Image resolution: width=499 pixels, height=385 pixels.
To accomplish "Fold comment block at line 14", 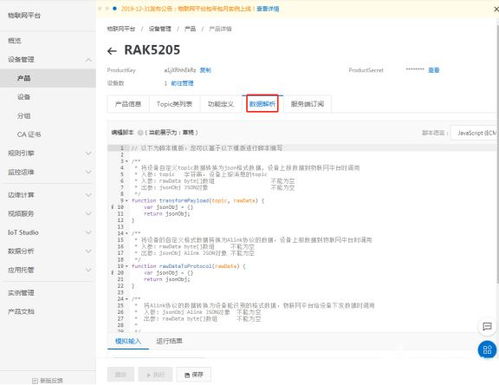I will [127, 233].
